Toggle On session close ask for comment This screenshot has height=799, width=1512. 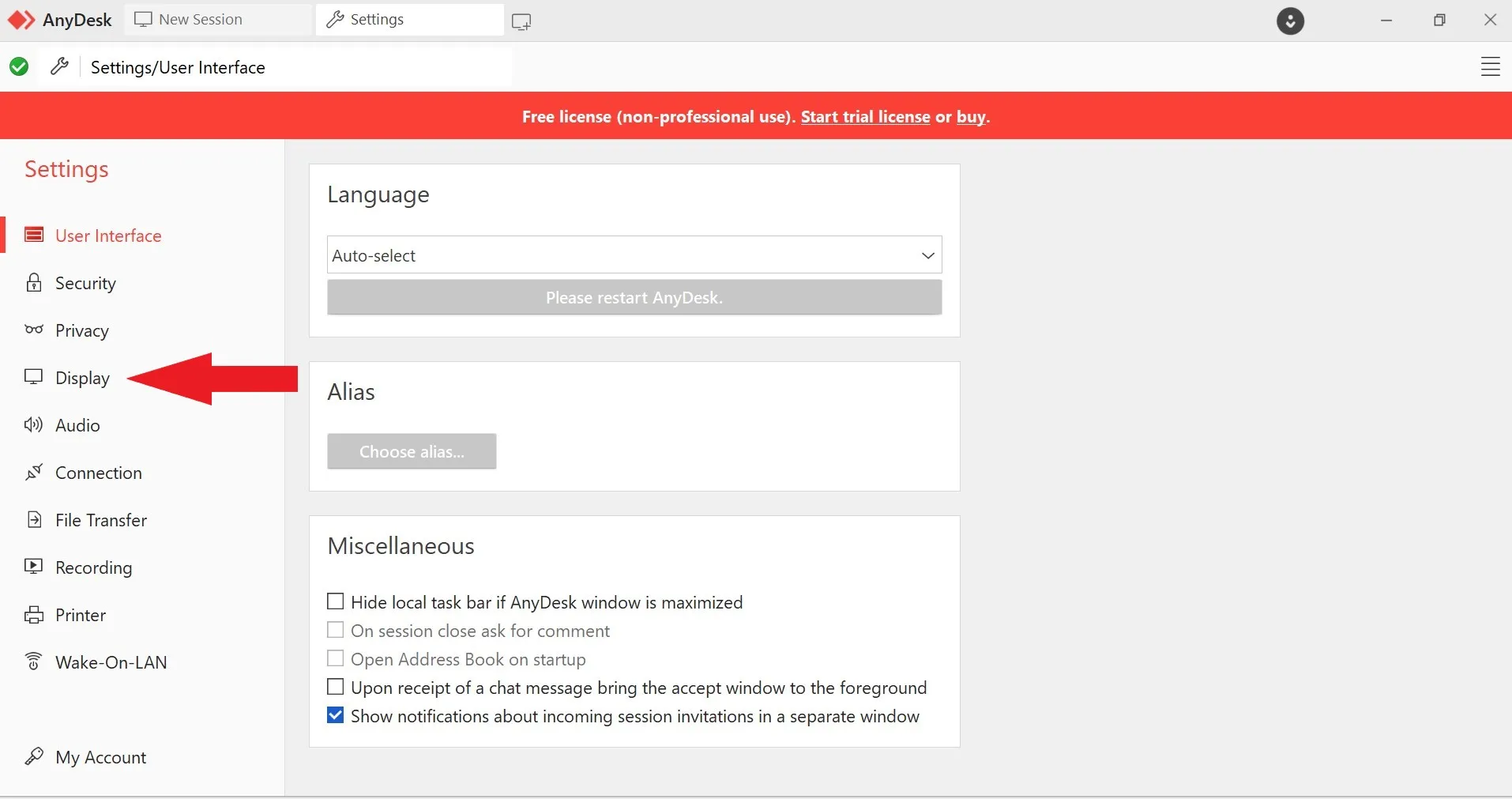click(x=336, y=630)
